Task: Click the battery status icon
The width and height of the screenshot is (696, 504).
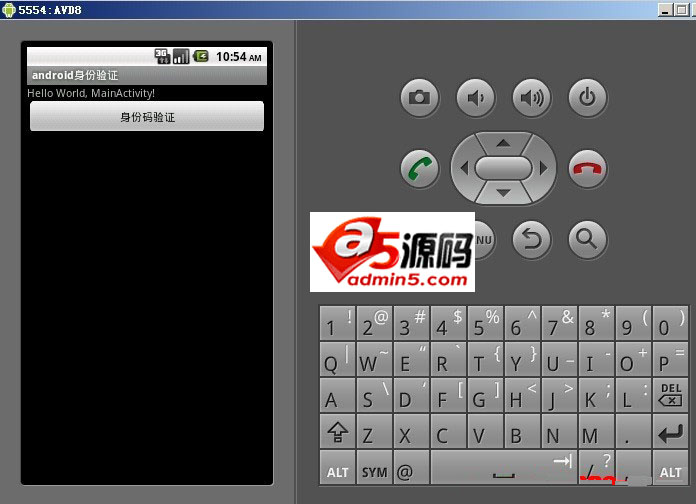Action: 201,56
